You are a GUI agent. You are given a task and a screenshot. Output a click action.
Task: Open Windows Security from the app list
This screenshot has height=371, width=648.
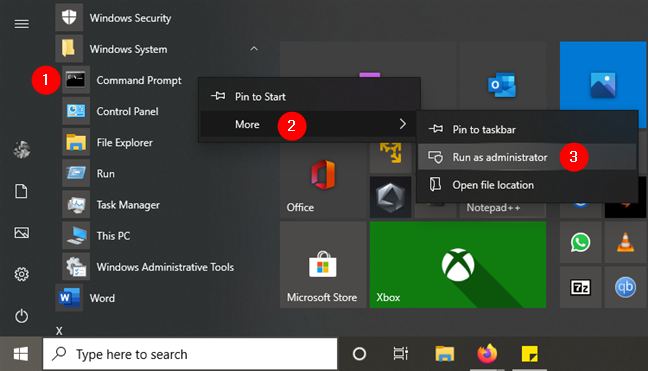pyautogui.click(x=114, y=18)
